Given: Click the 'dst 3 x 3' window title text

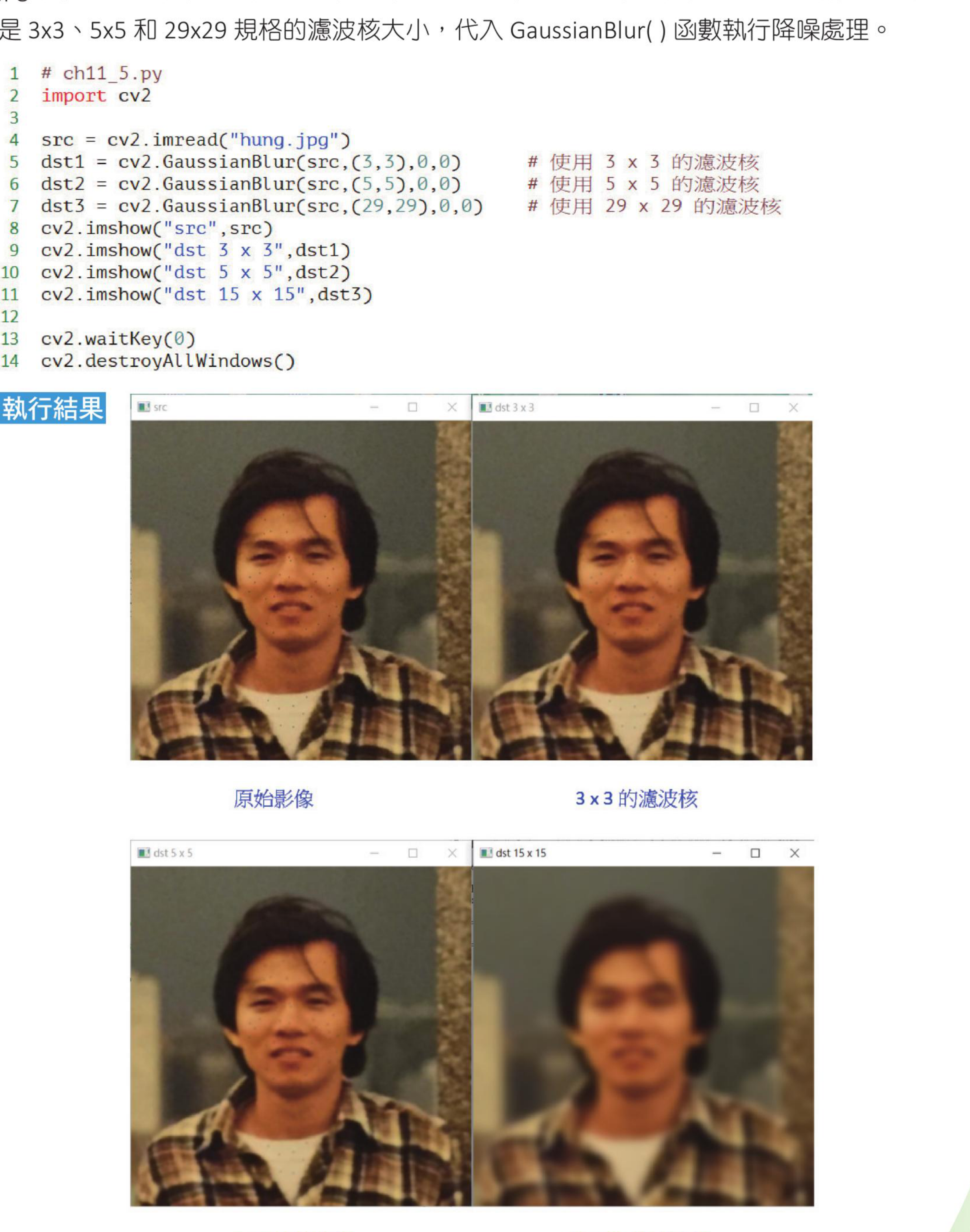Looking at the screenshot, I should (x=514, y=408).
